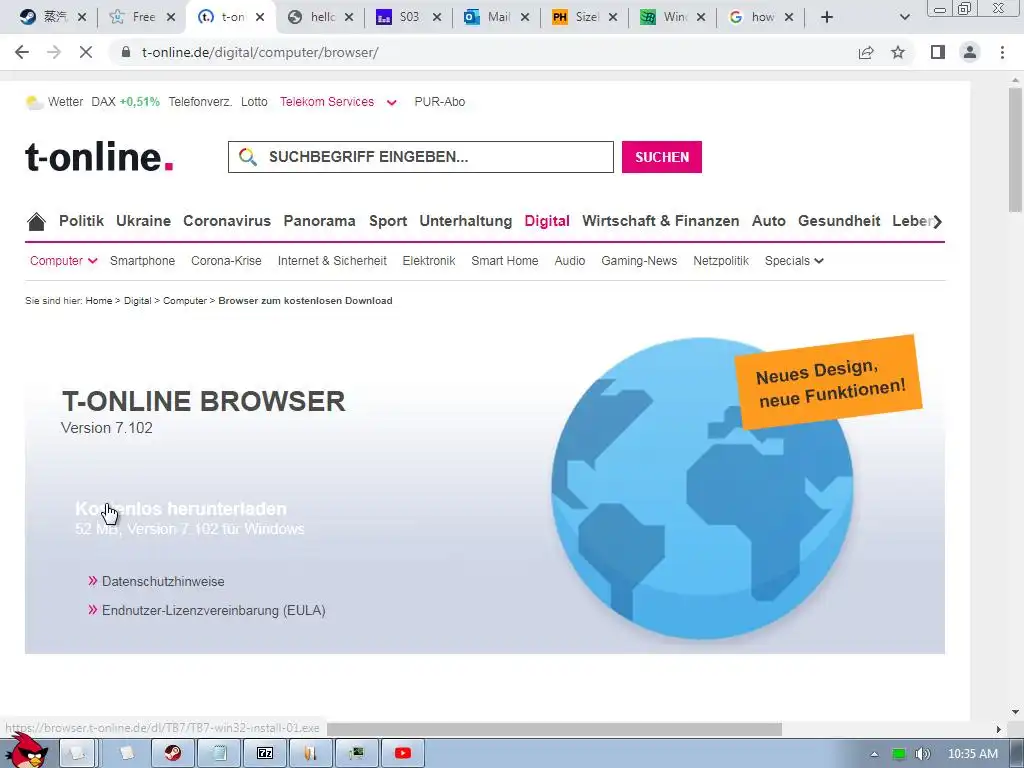Go back to the previous page

pyautogui.click(x=22, y=52)
